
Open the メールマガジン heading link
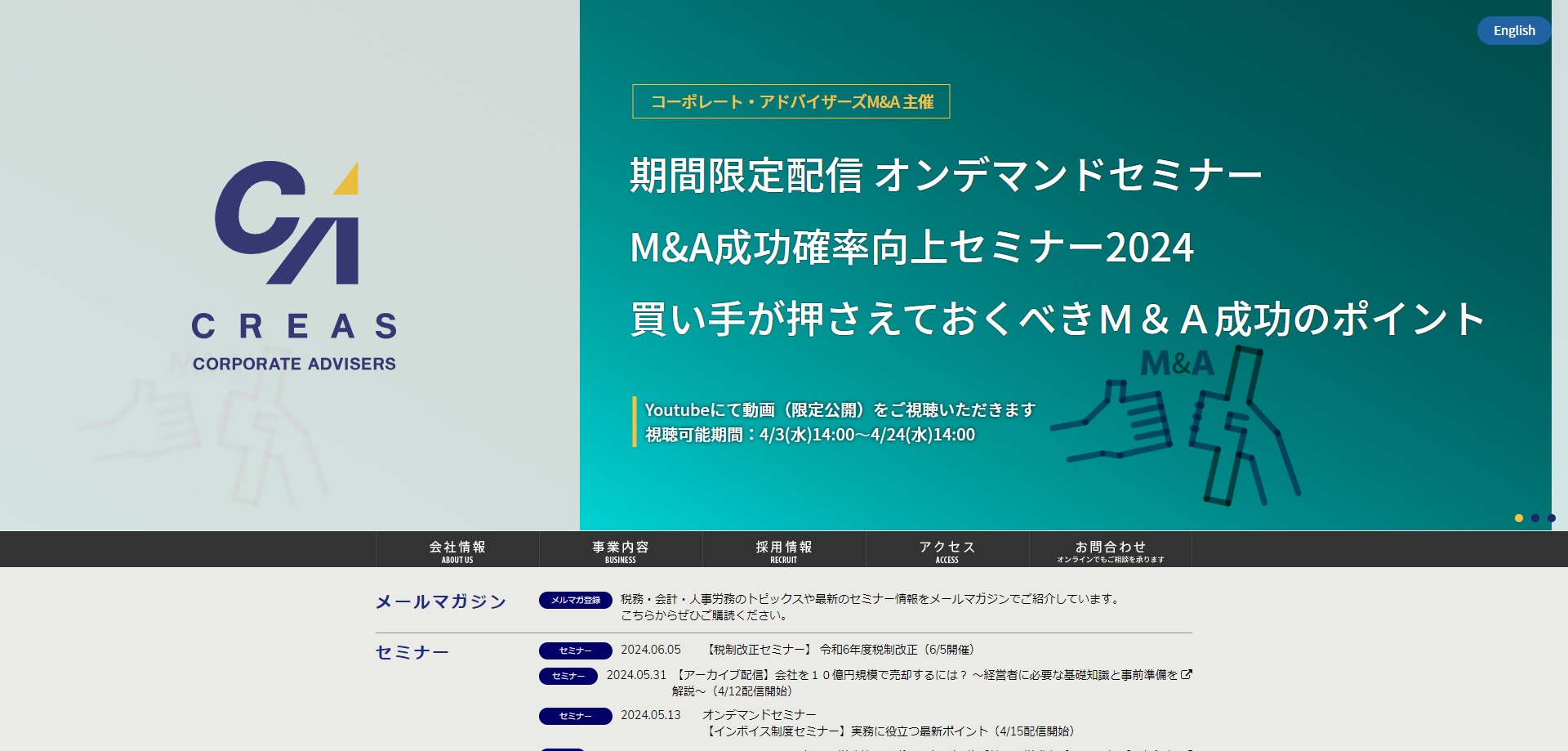(x=441, y=602)
